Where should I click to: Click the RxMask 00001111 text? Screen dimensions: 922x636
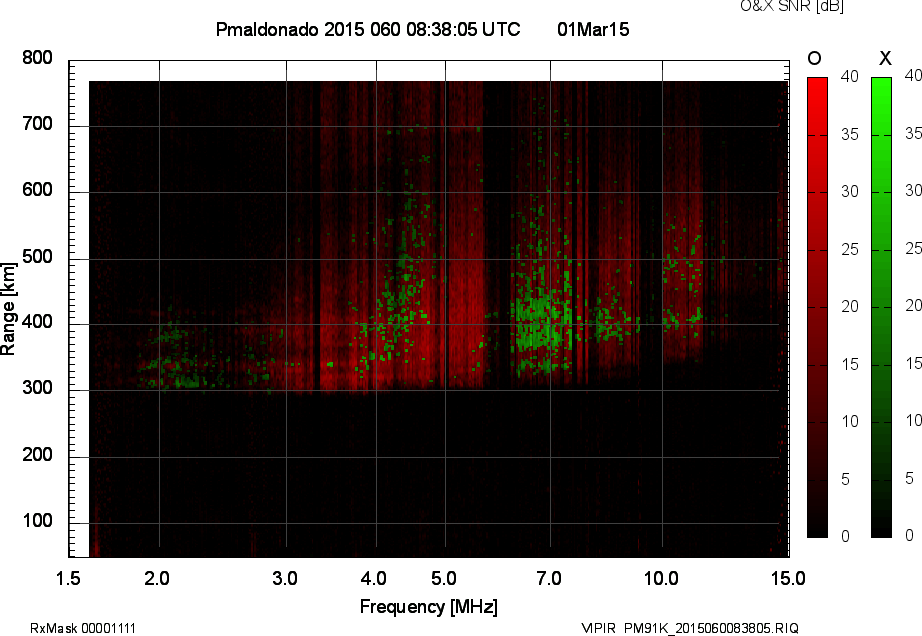(x=83, y=627)
